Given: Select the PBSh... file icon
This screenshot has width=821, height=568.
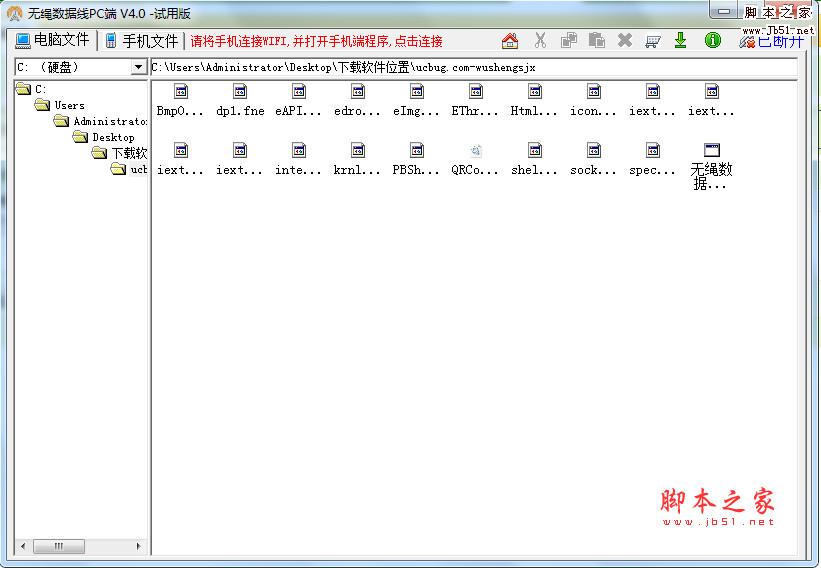Looking at the screenshot, I should point(417,151).
